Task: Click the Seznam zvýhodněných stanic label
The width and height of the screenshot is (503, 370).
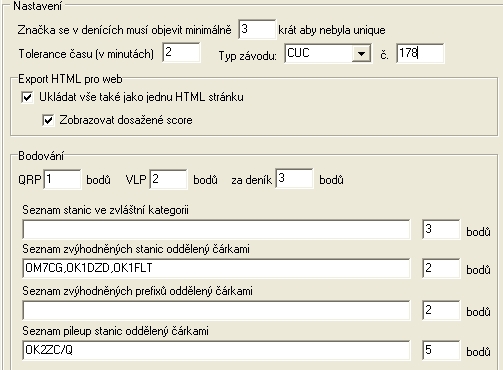Action: click(x=136, y=249)
